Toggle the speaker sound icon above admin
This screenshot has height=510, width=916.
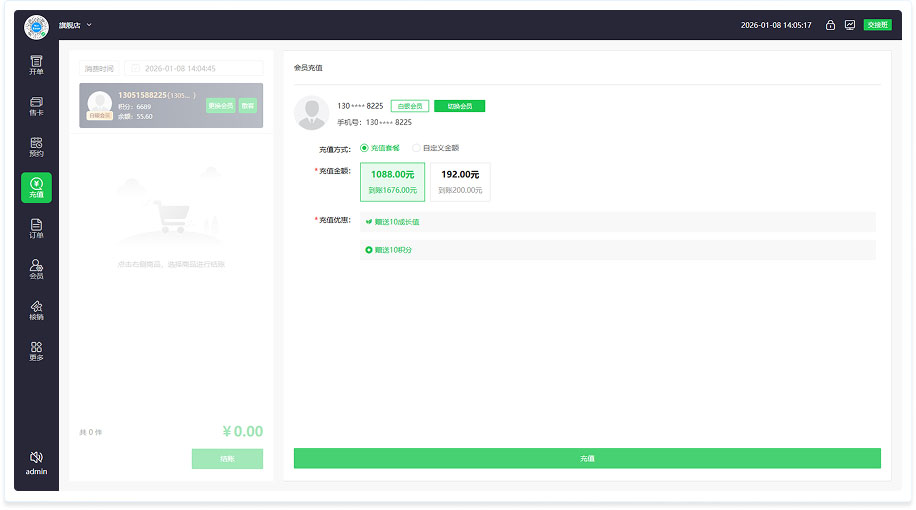coord(36,456)
